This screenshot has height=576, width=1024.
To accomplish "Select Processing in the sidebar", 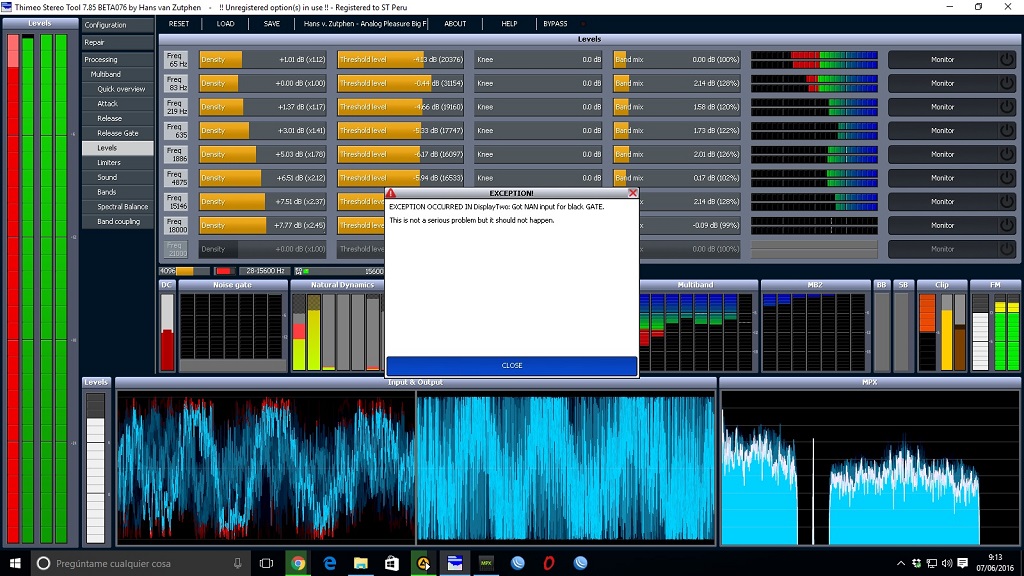I will point(118,59).
